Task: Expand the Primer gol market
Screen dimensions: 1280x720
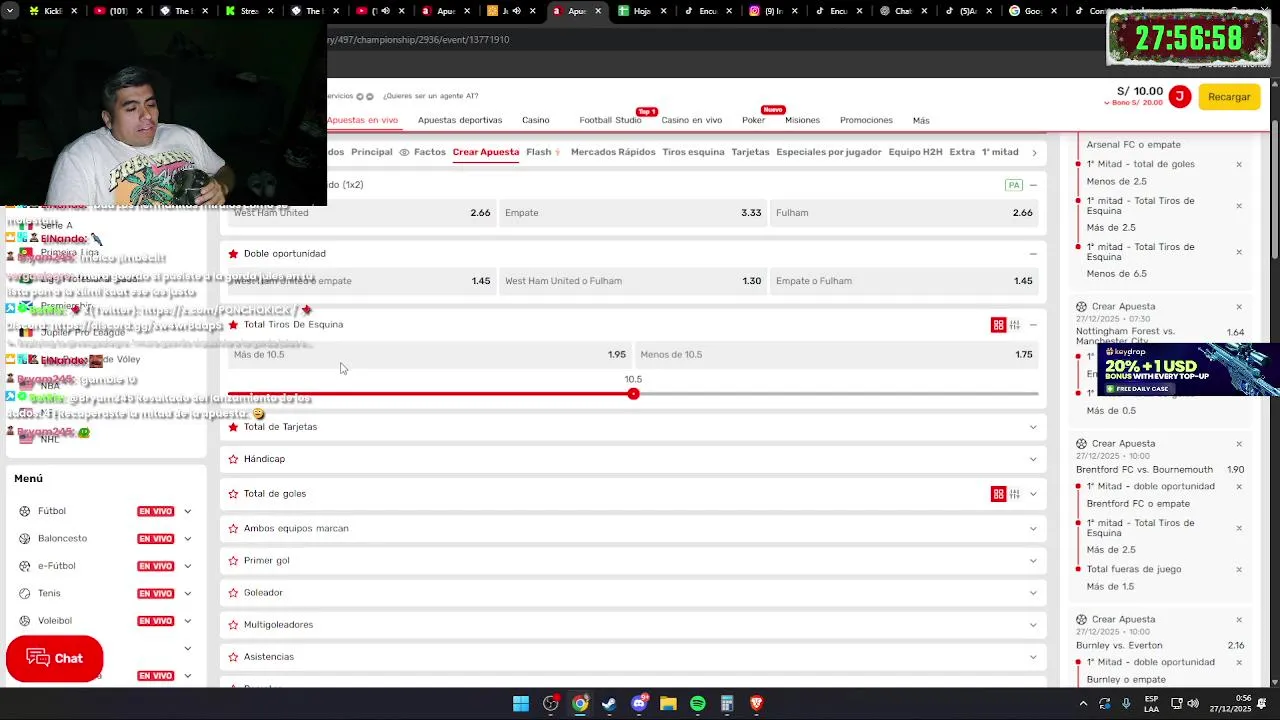Action: tap(1033, 561)
